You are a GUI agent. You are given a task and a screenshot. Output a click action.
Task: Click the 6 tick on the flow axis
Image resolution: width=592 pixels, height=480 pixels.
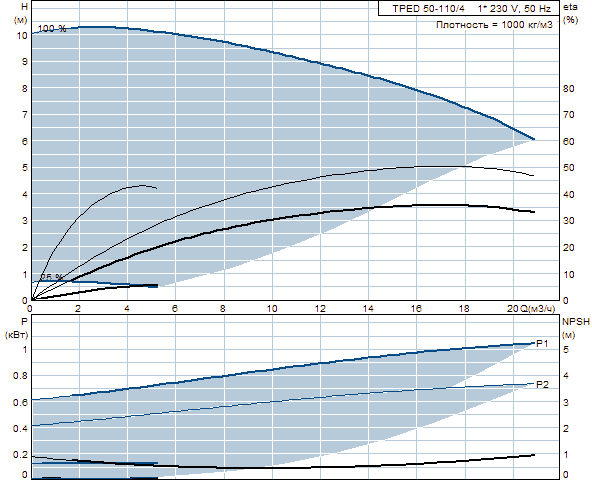pos(175,309)
